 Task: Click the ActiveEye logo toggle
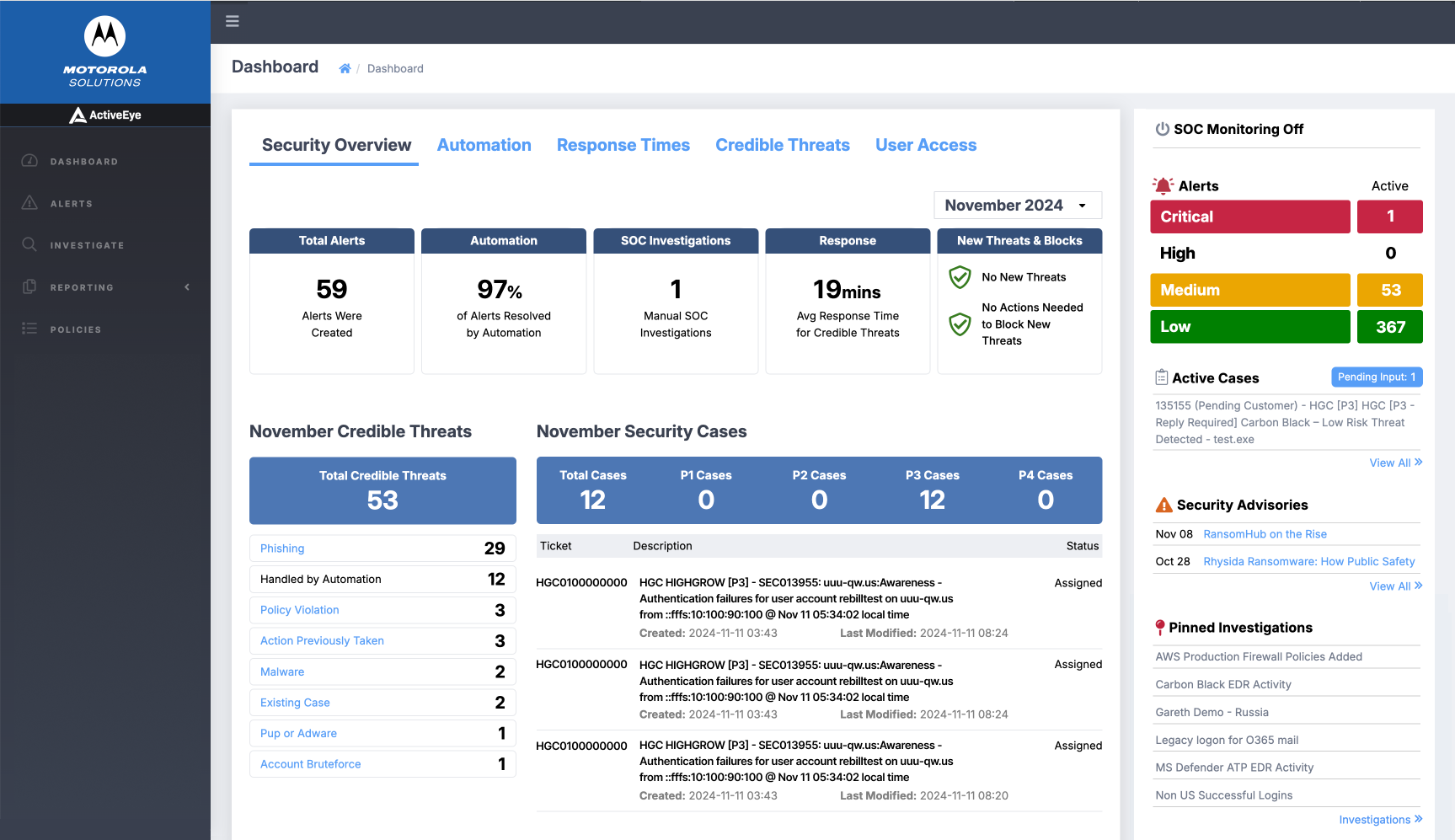[x=105, y=115]
